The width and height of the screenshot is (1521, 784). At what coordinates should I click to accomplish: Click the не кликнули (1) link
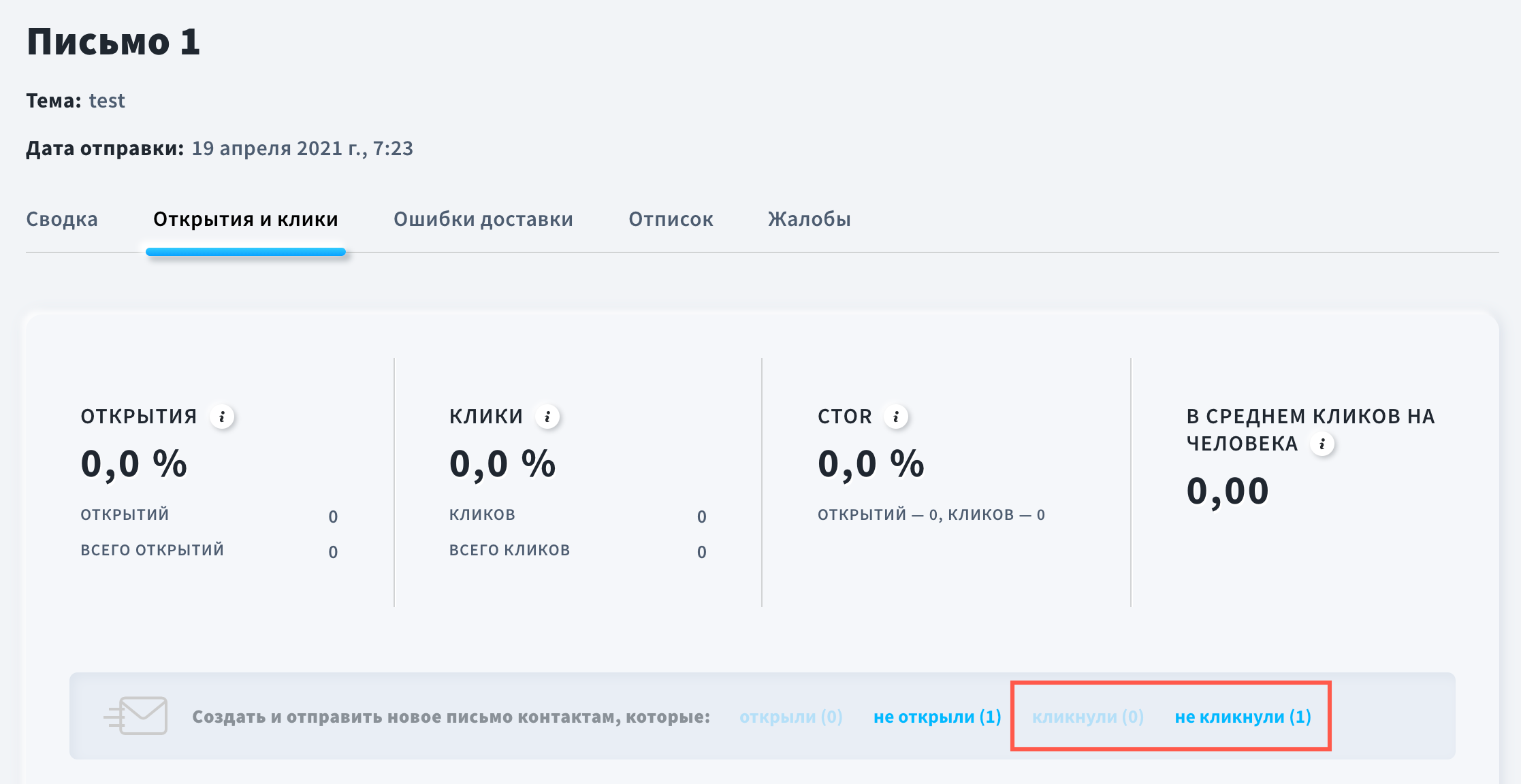1243,717
